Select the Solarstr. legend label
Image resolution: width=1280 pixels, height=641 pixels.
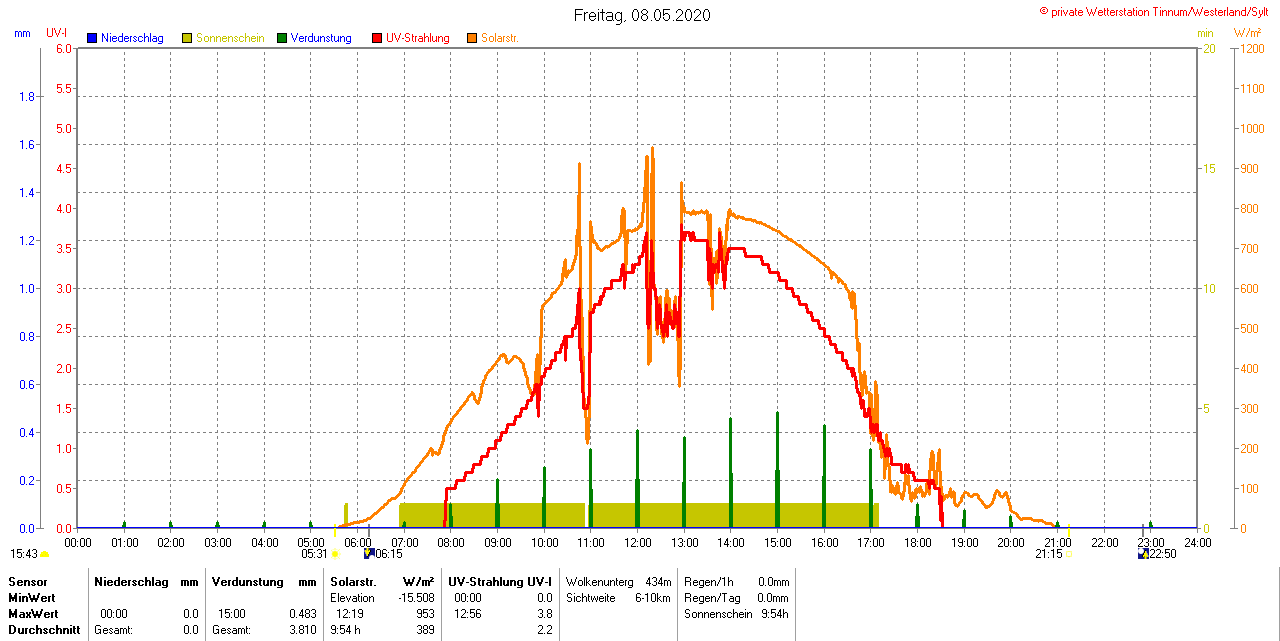point(500,38)
